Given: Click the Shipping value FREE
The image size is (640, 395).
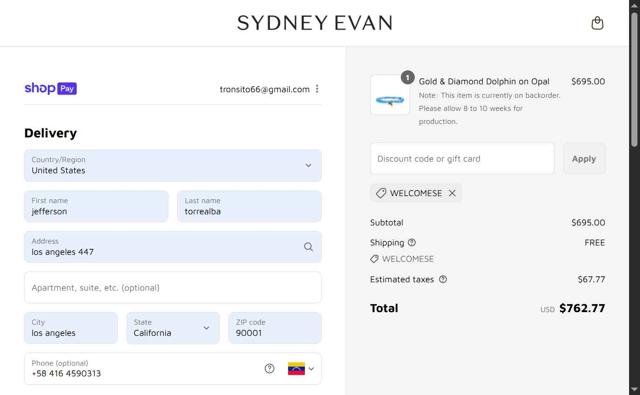Looking at the screenshot, I should click(595, 242).
